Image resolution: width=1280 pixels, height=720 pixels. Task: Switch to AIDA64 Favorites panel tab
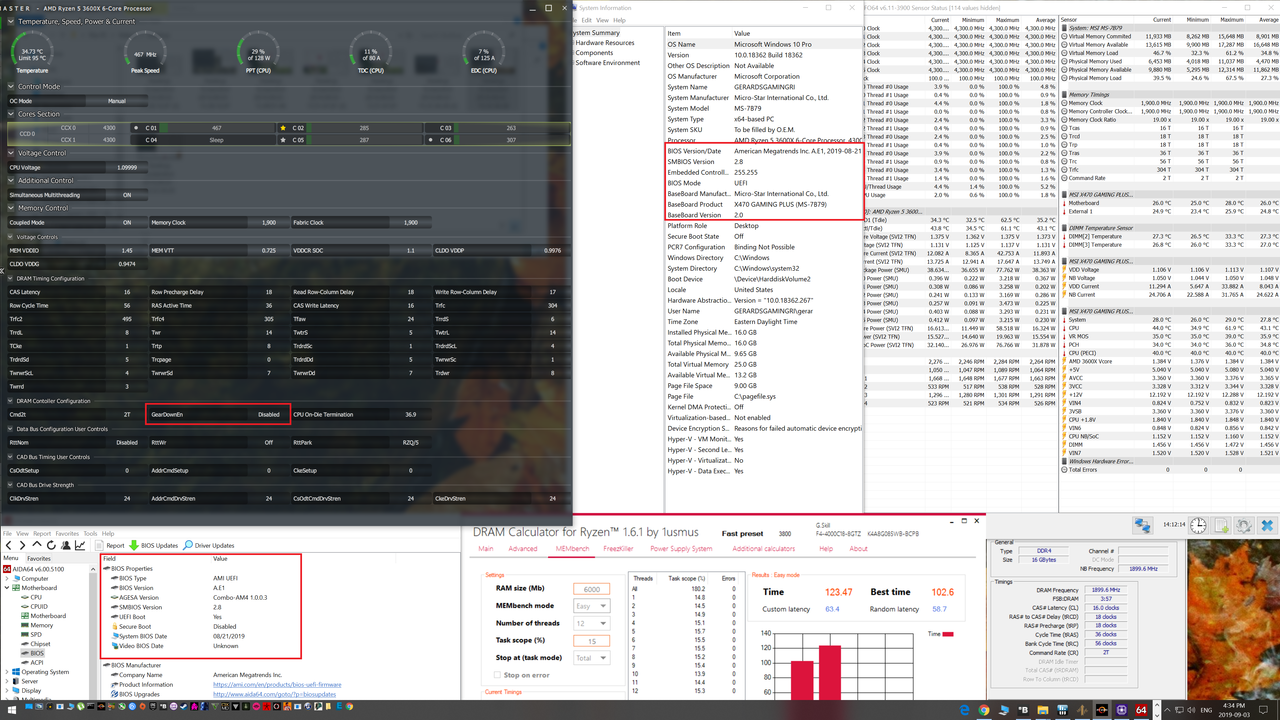point(39,558)
